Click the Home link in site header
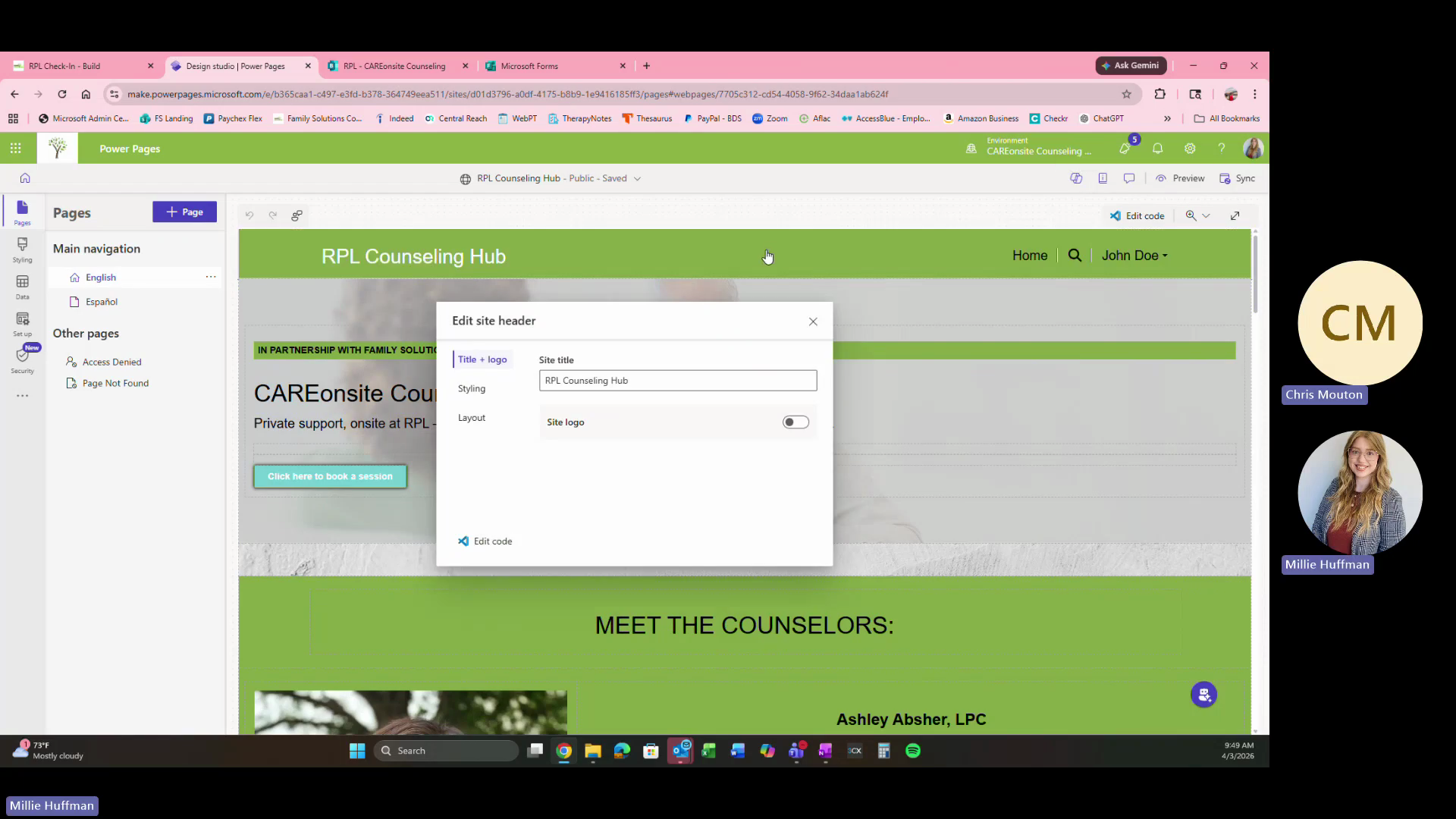This screenshot has width=1456, height=819. tap(1030, 256)
